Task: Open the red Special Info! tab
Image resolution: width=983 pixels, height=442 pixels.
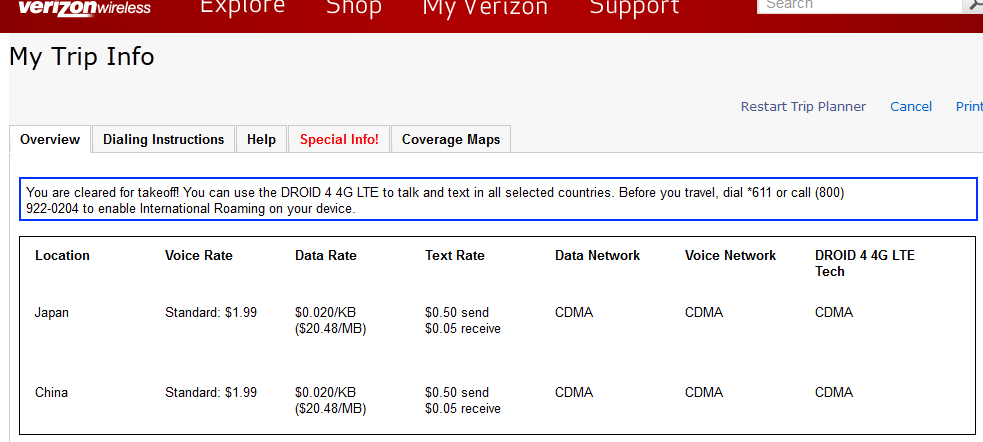Action: point(339,139)
